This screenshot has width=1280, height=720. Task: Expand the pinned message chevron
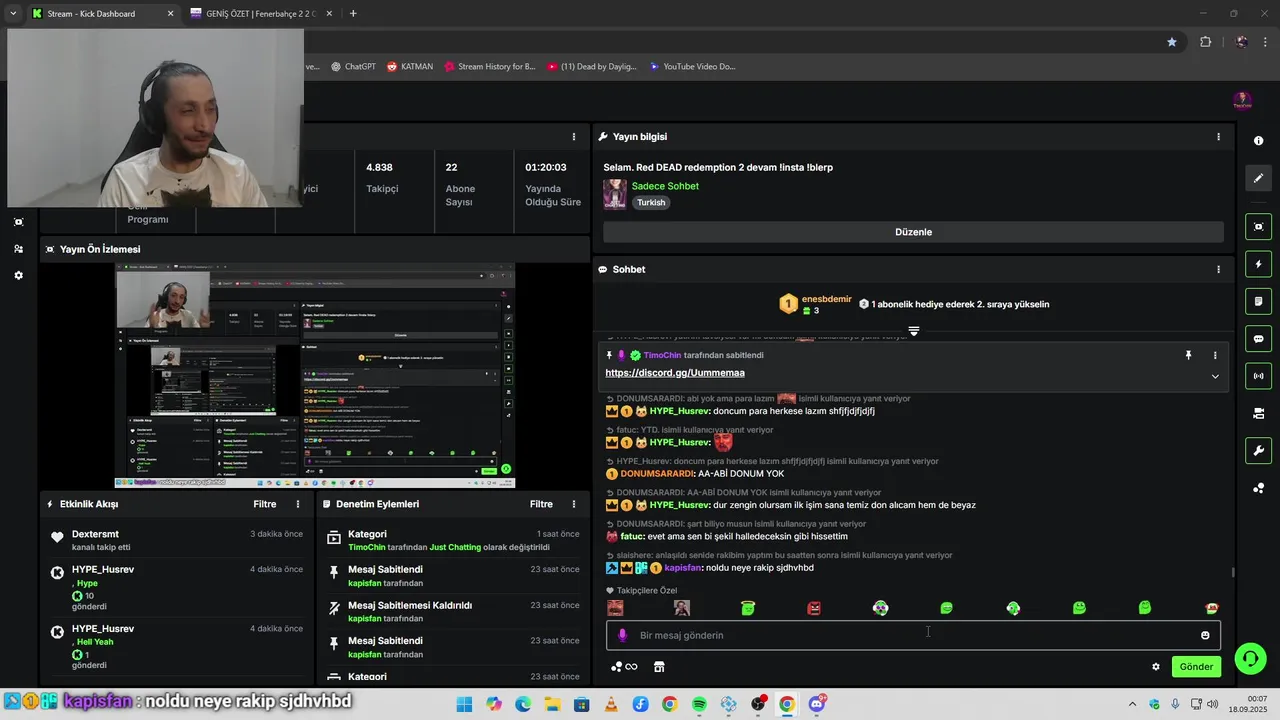(1215, 376)
